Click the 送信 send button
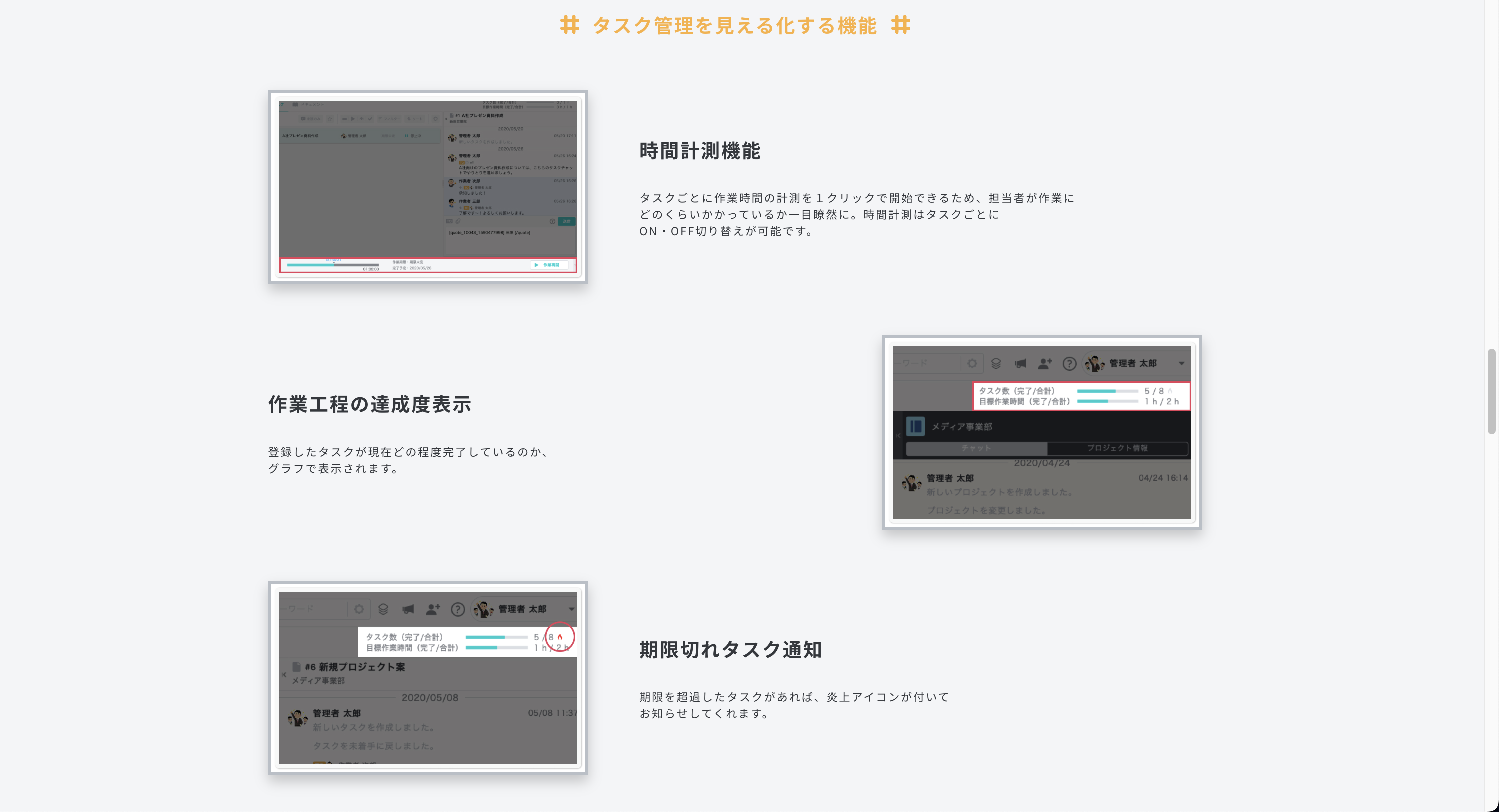The width and height of the screenshot is (1499, 812). [x=567, y=222]
